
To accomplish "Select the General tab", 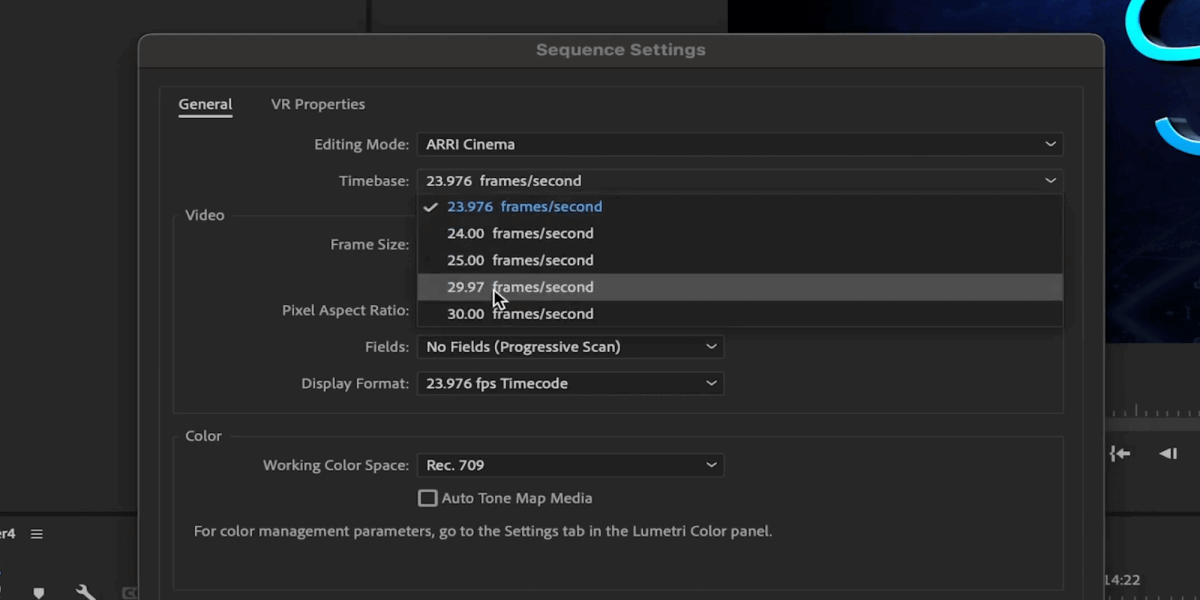I will click(205, 104).
